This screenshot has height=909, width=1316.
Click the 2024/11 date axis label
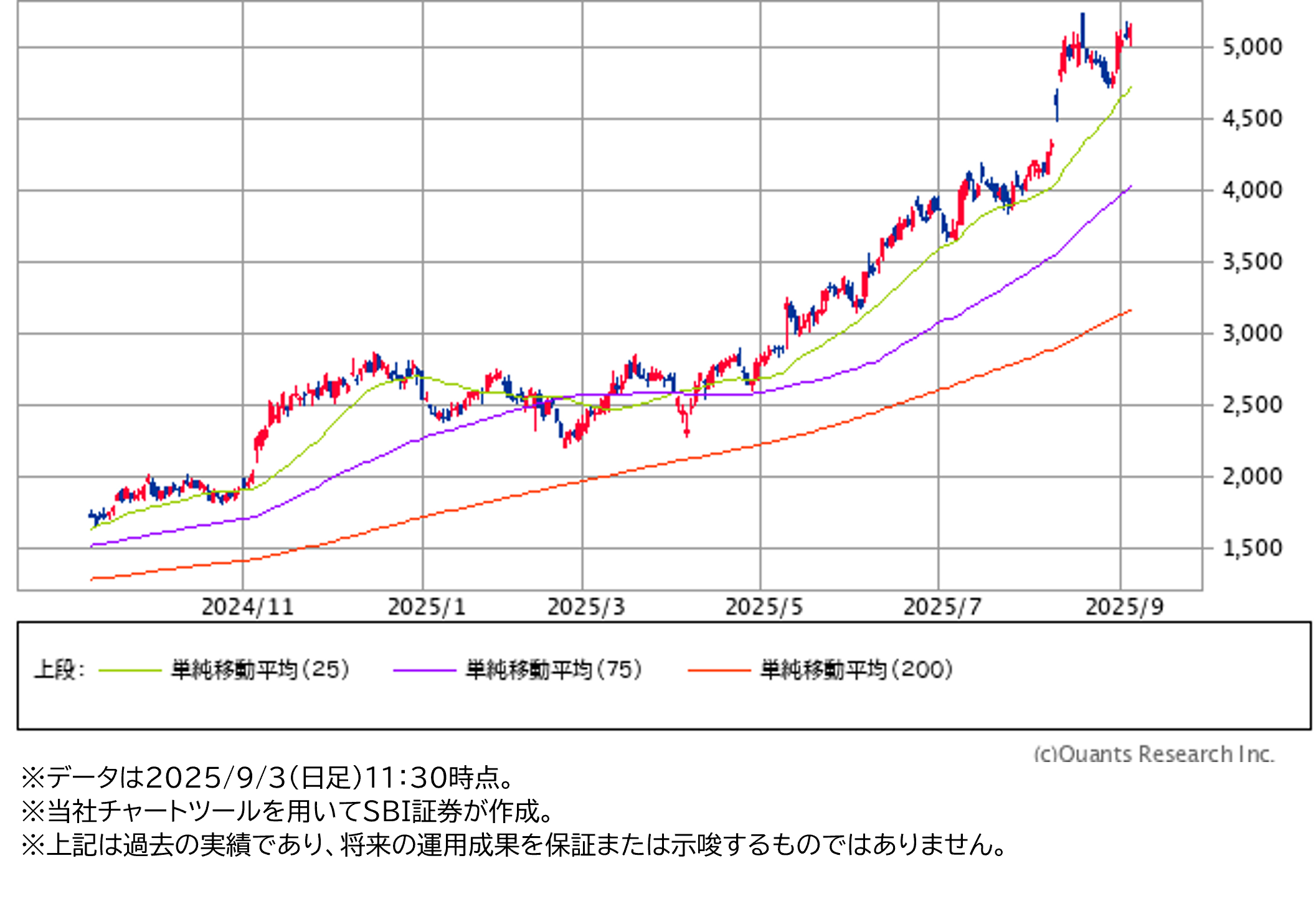(x=247, y=607)
